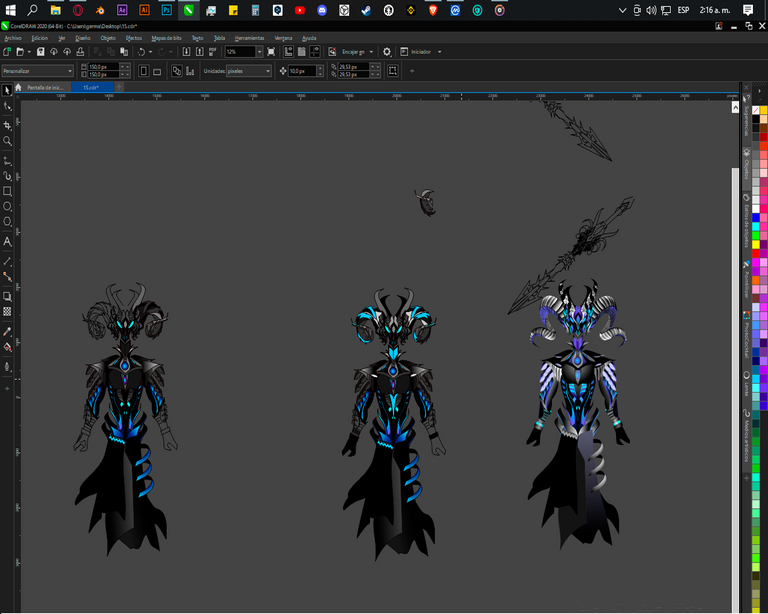768x614 pixels.
Task: Click the Undo arrow icon
Action: (141, 51)
